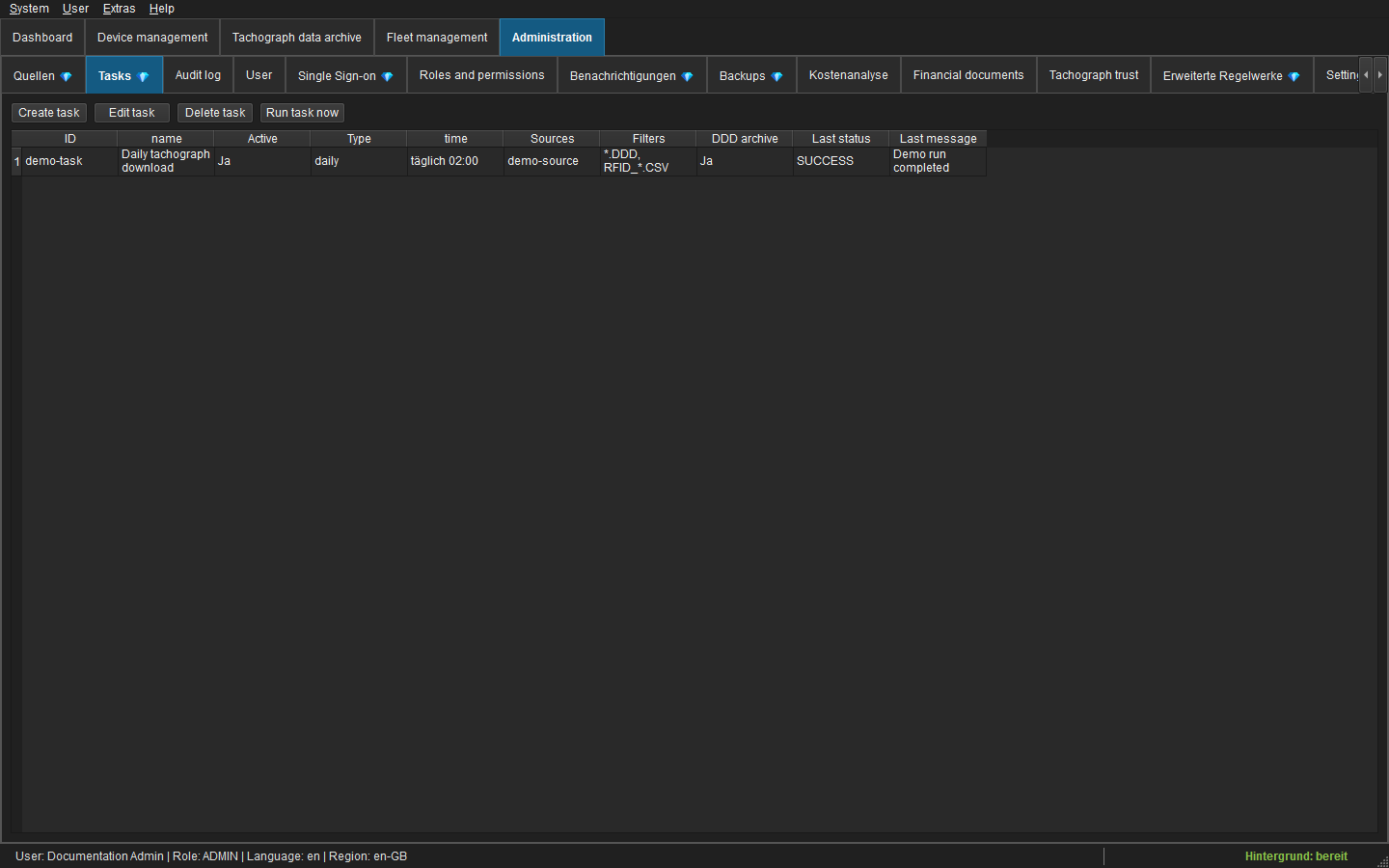Viewport: 1389px width, 868px height.
Task: Switch to Device management tab
Action: point(152,38)
